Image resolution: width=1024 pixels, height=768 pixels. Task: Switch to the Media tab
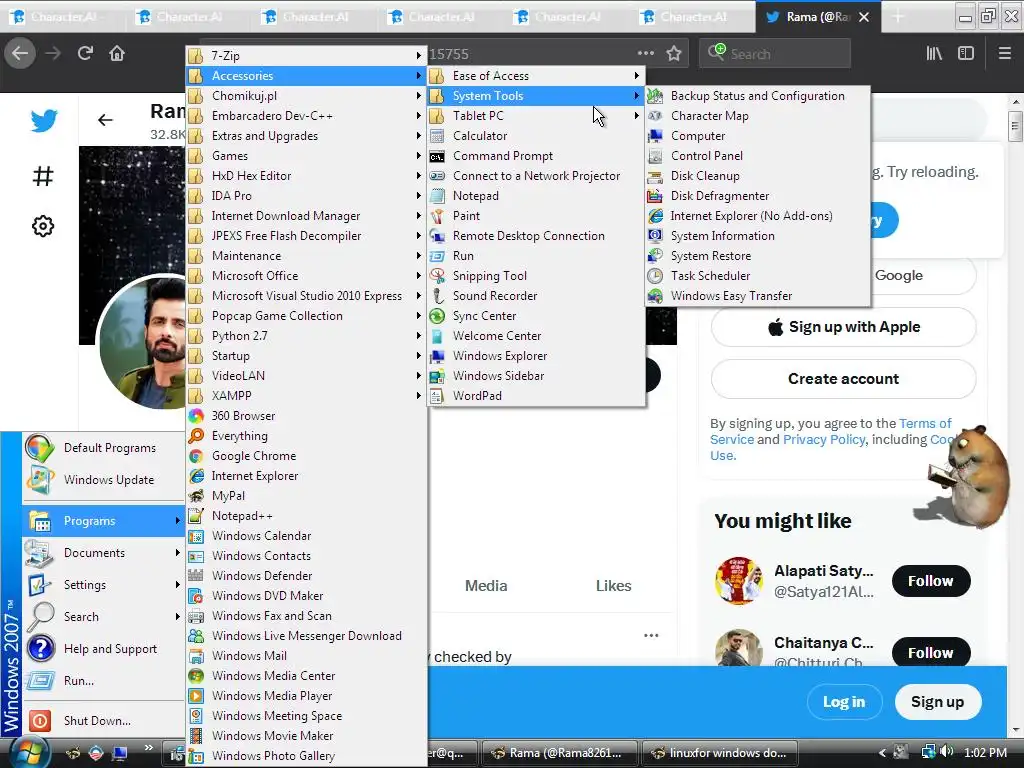[486, 586]
